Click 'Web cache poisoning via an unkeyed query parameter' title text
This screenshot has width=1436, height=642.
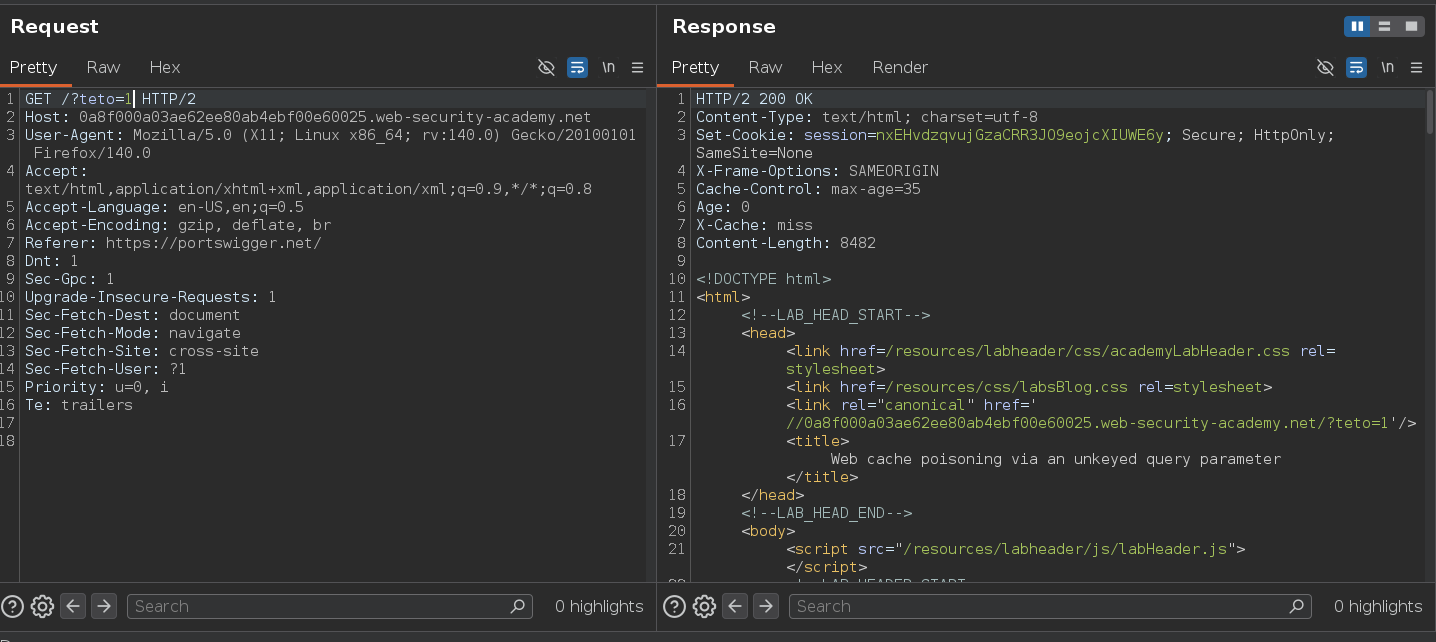[x=1056, y=459]
